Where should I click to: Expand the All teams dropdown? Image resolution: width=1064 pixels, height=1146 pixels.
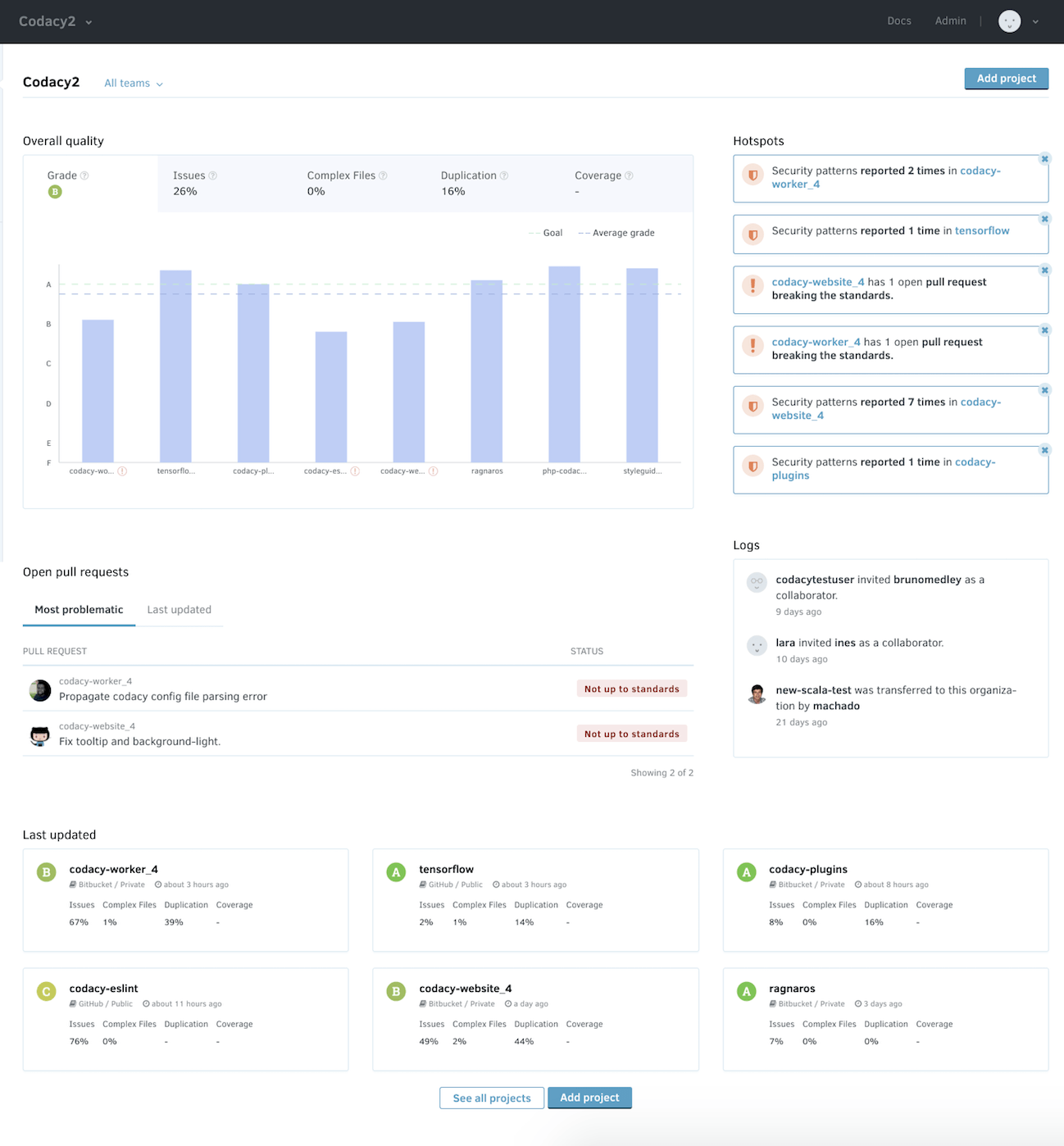click(x=133, y=83)
